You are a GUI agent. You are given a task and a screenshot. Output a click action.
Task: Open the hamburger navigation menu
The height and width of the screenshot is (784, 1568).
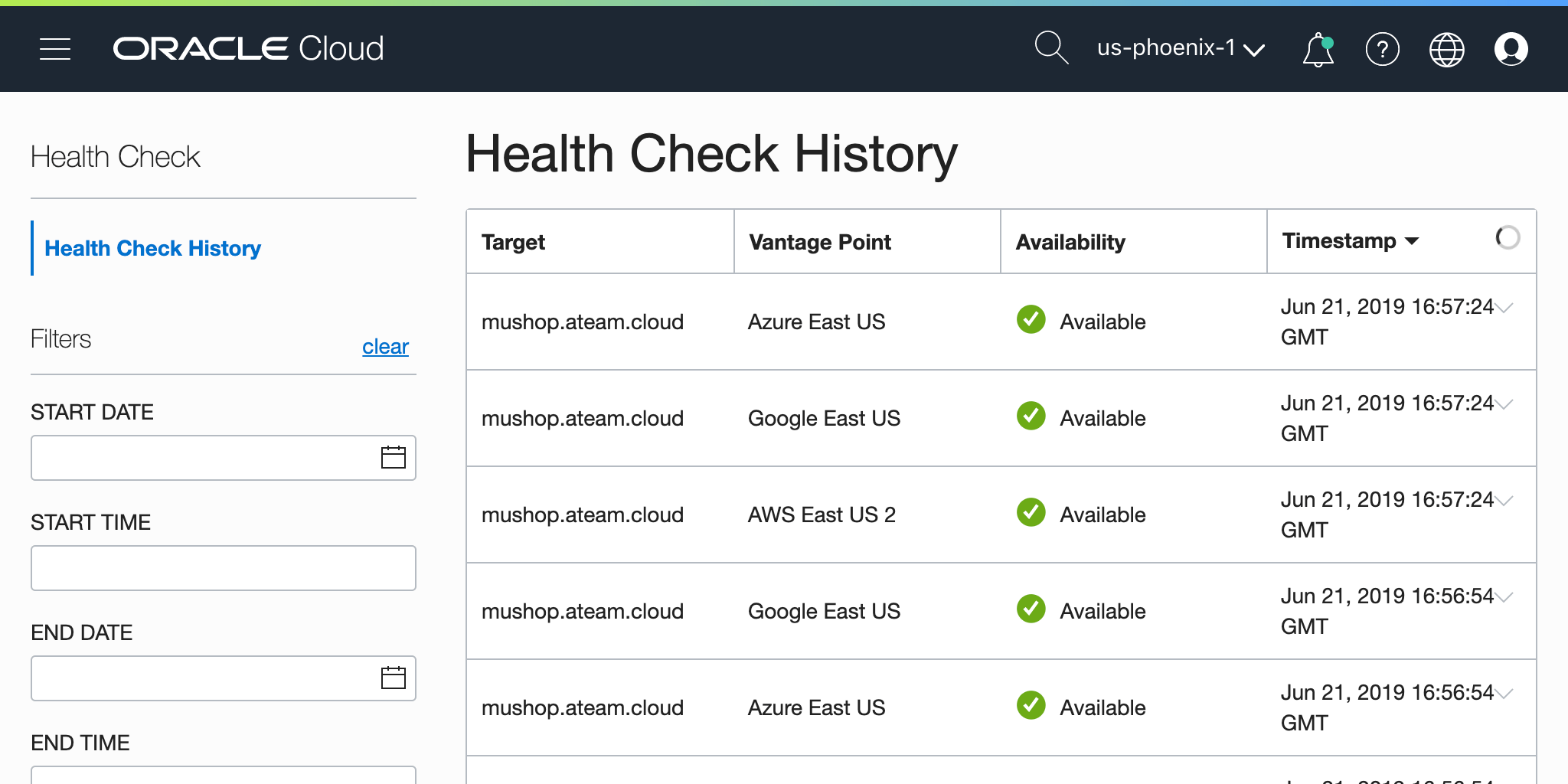click(55, 49)
